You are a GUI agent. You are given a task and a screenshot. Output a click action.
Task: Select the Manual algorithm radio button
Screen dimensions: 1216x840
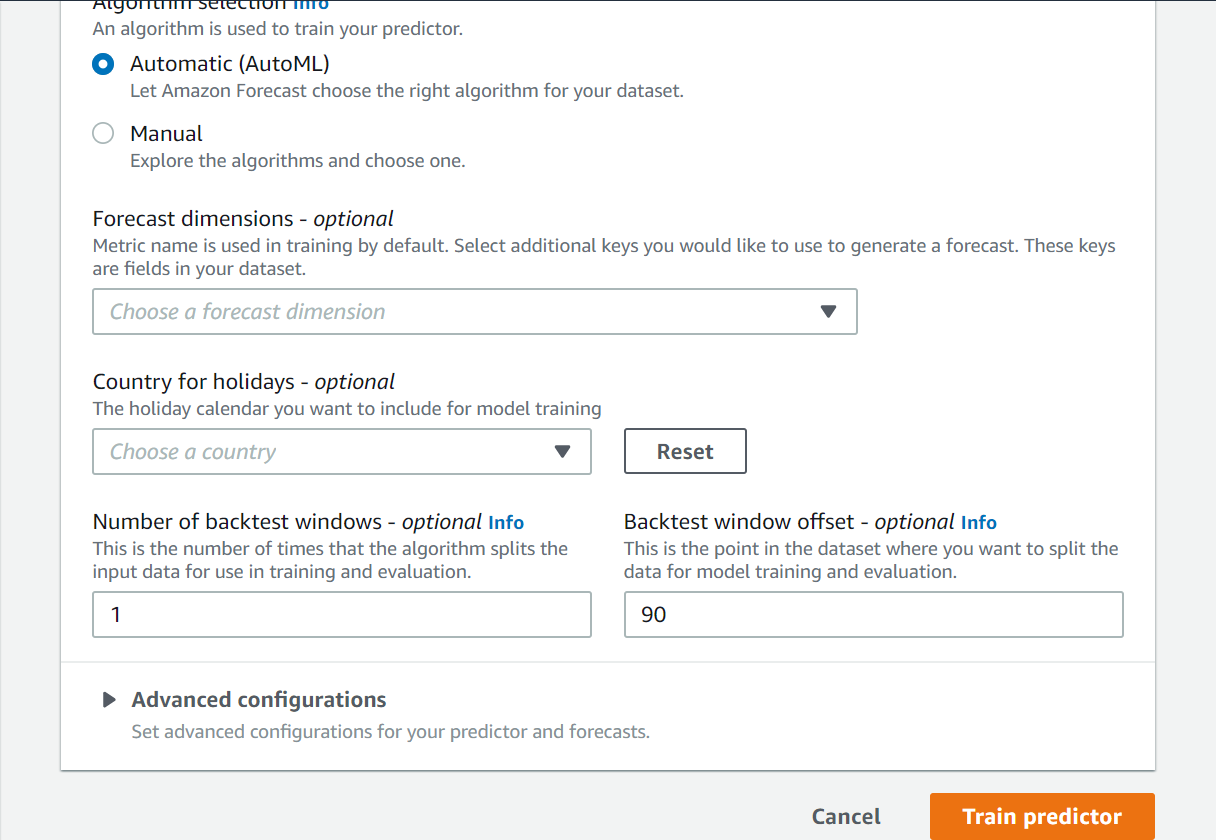(x=103, y=134)
